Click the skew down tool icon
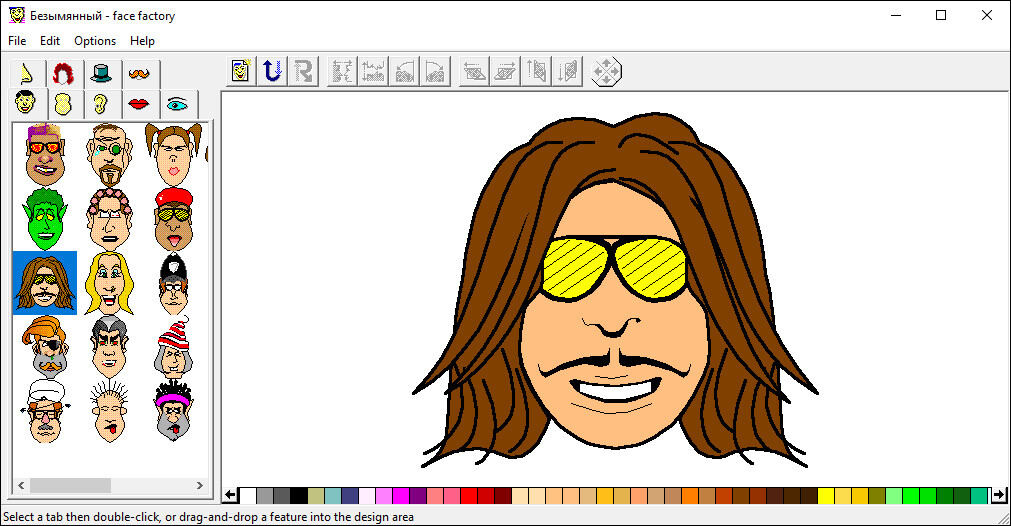 [x=567, y=71]
